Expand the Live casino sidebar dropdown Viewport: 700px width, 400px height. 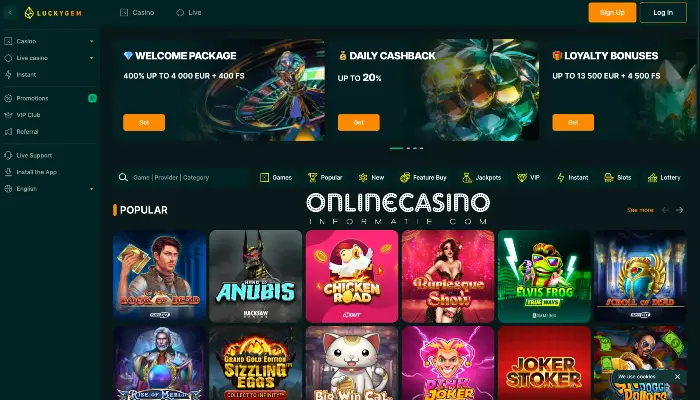pyautogui.click(x=92, y=58)
